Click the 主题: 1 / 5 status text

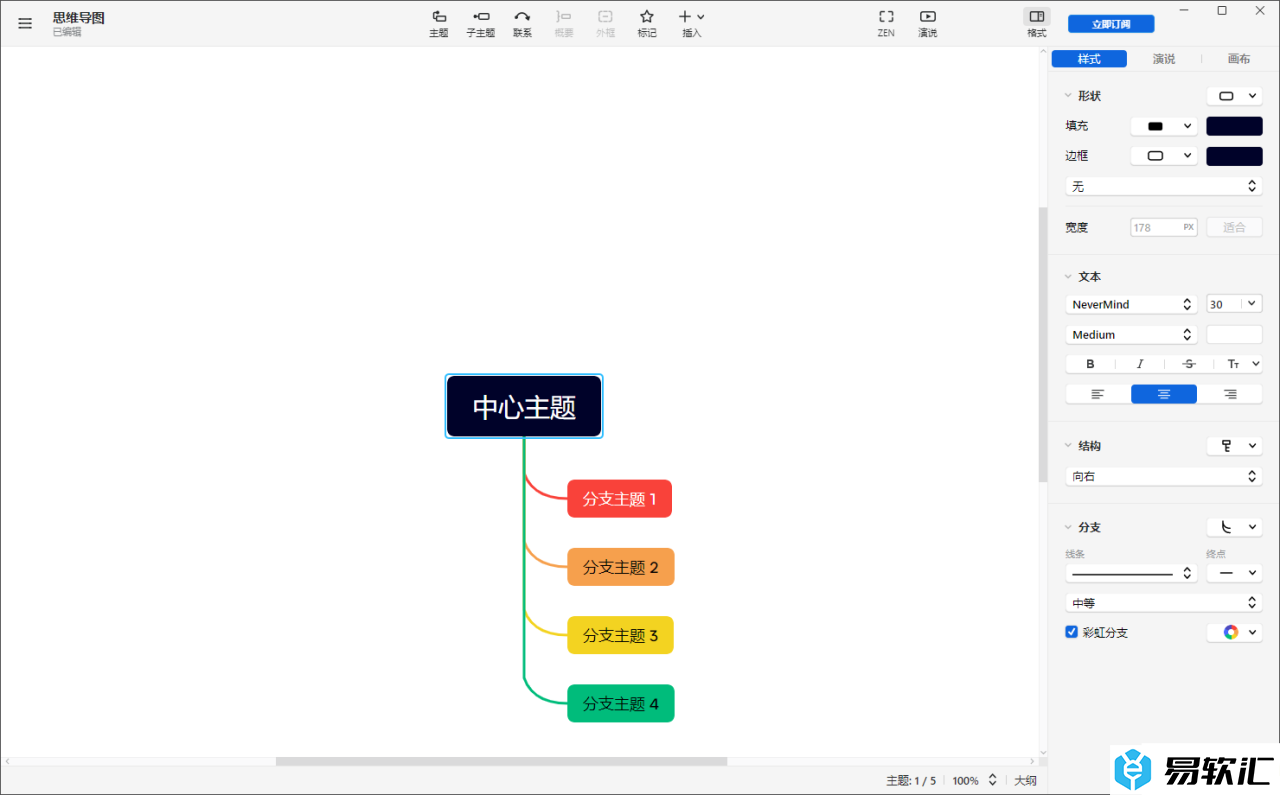click(x=911, y=780)
